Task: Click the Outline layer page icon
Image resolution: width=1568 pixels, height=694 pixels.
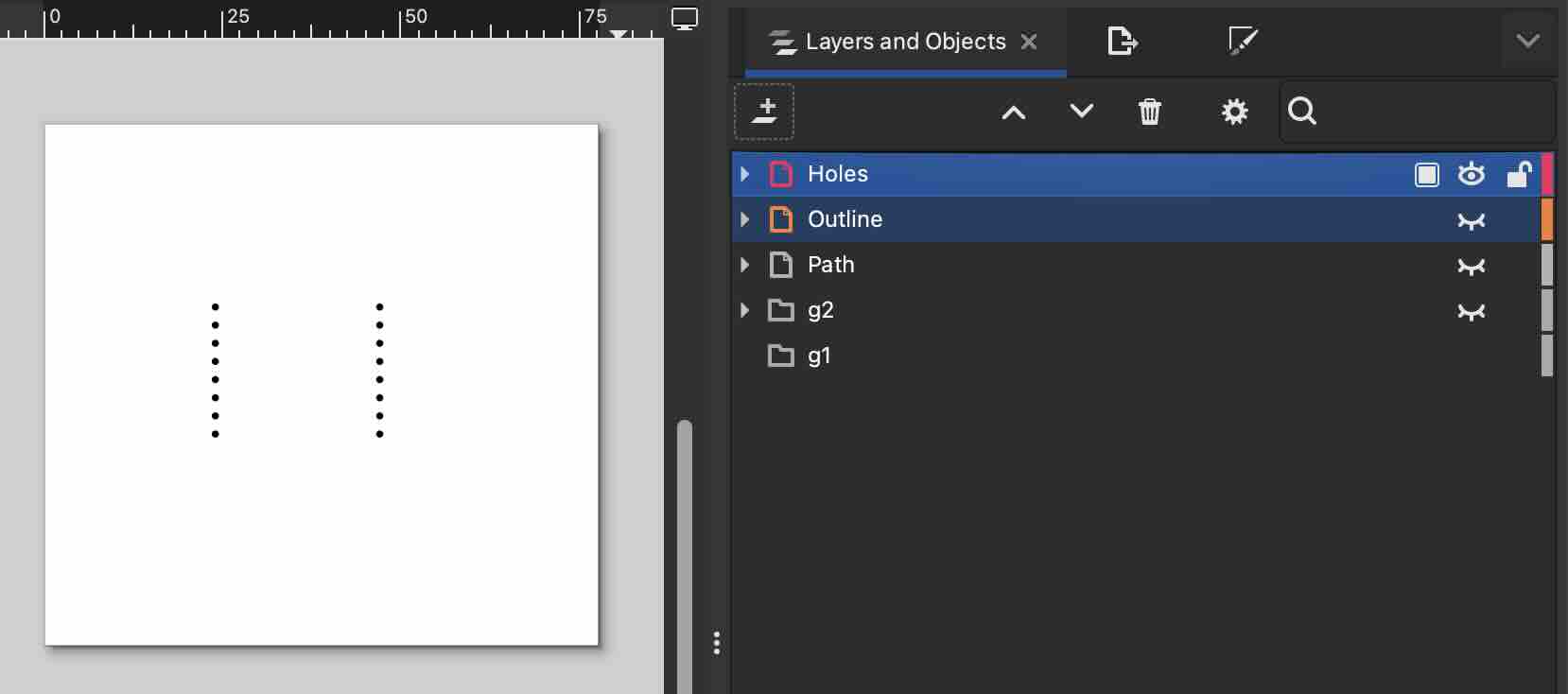Action: [x=781, y=219]
